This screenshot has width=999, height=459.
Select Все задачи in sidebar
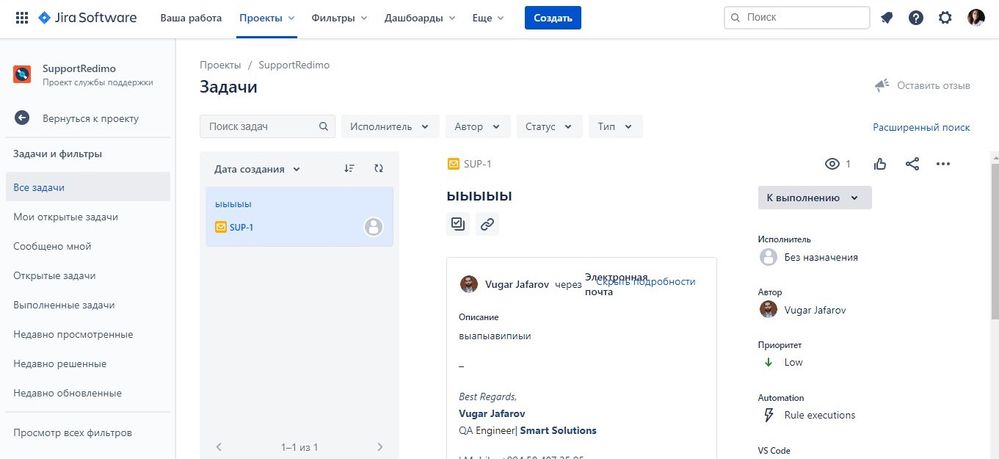pos(88,187)
